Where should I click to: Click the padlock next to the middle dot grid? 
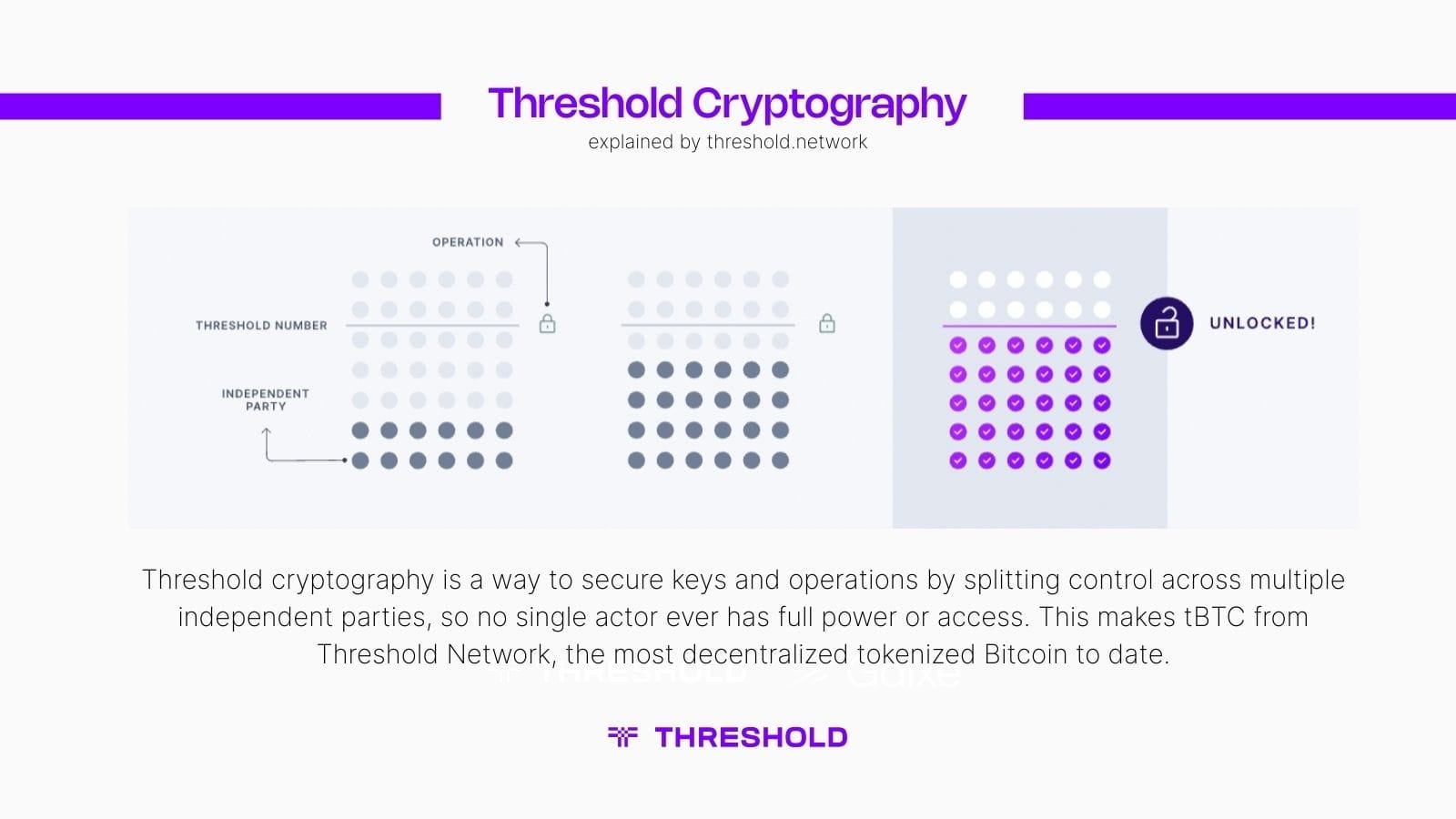coord(826,323)
